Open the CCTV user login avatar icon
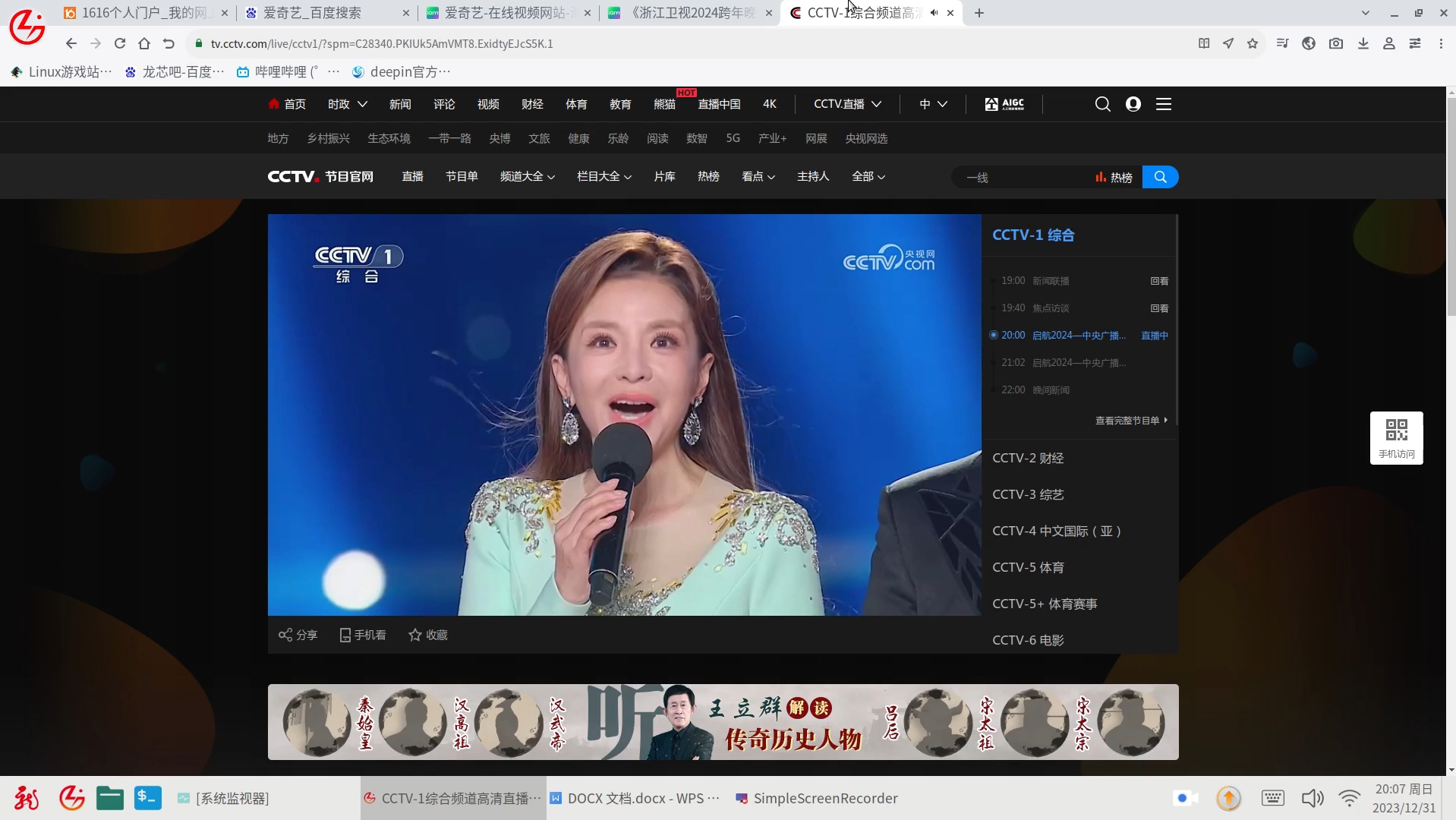1456x820 pixels. coord(1133,104)
